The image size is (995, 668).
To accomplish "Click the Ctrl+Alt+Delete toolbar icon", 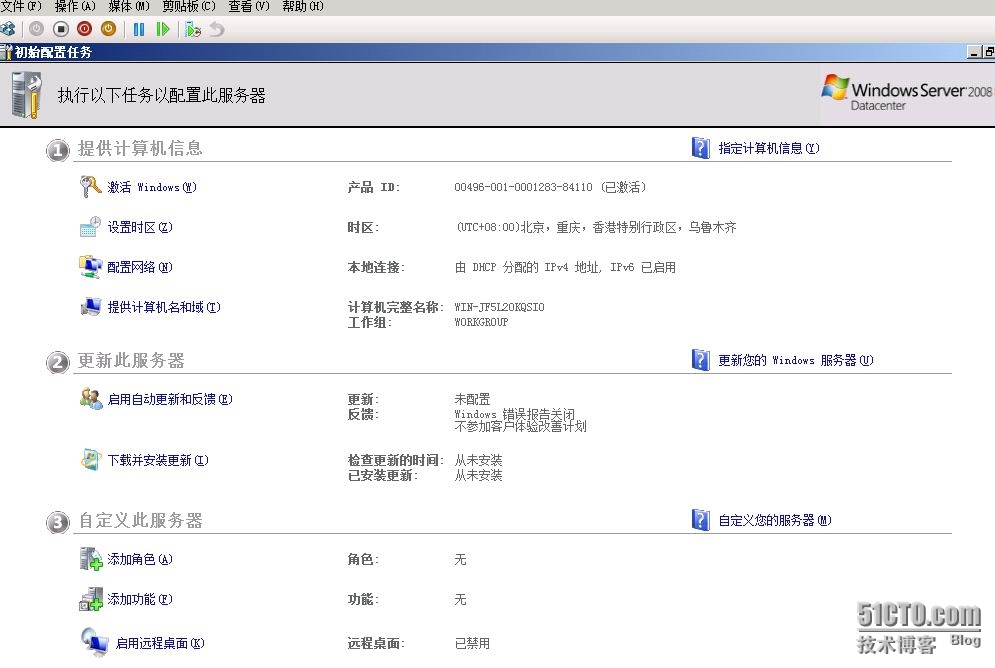I will (8, 29).
